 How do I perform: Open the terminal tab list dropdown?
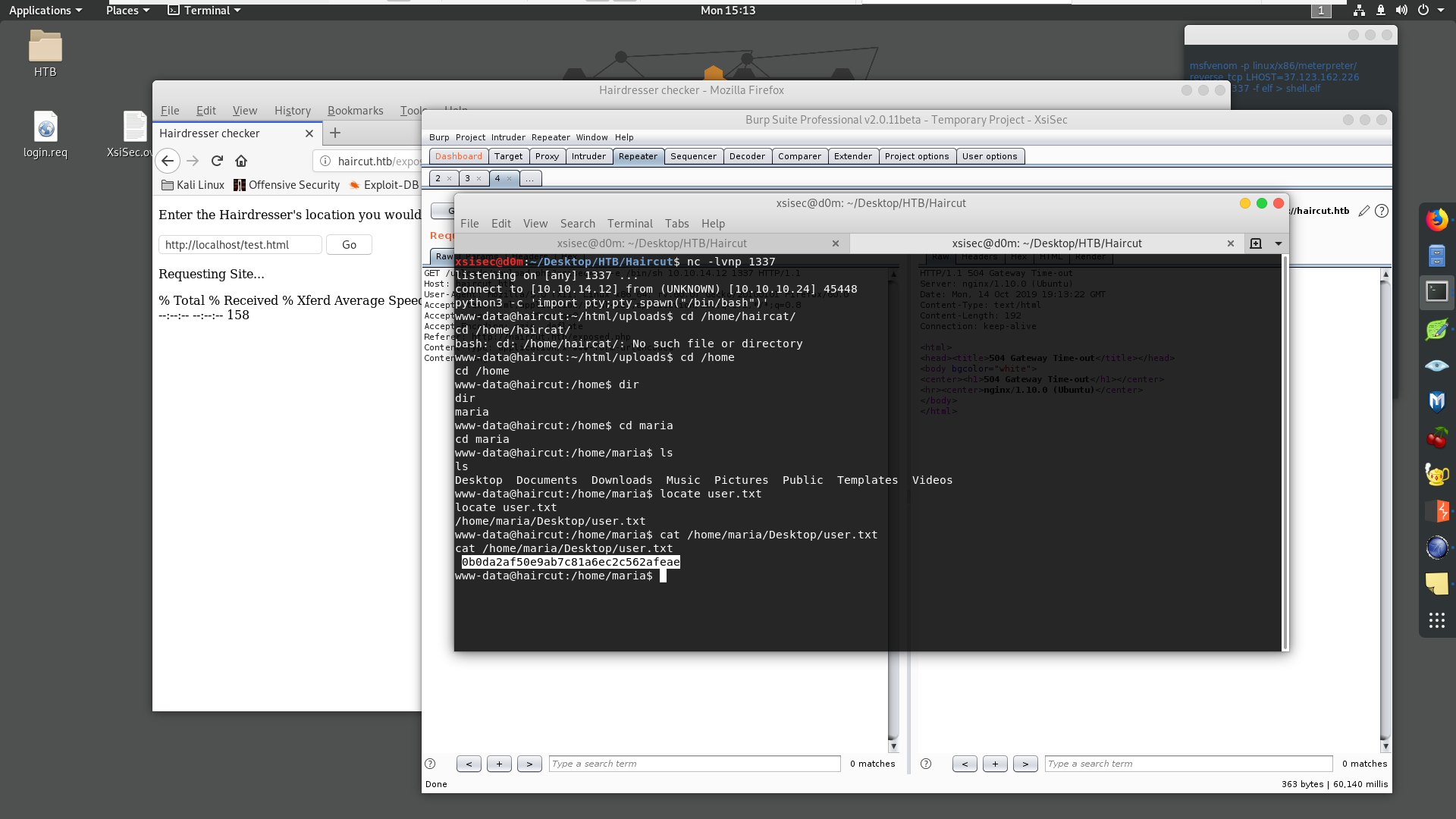click(x=1279, y=243)
